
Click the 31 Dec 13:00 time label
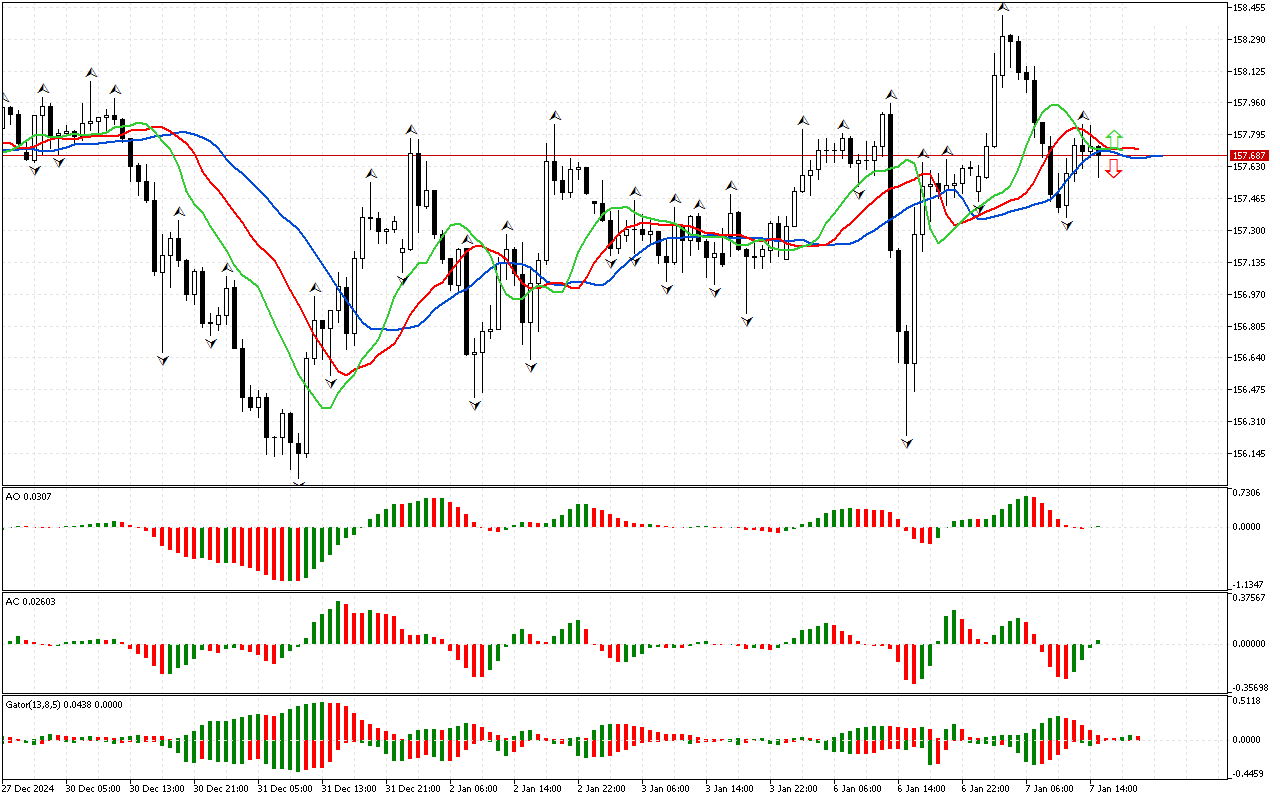coord(349,789)
